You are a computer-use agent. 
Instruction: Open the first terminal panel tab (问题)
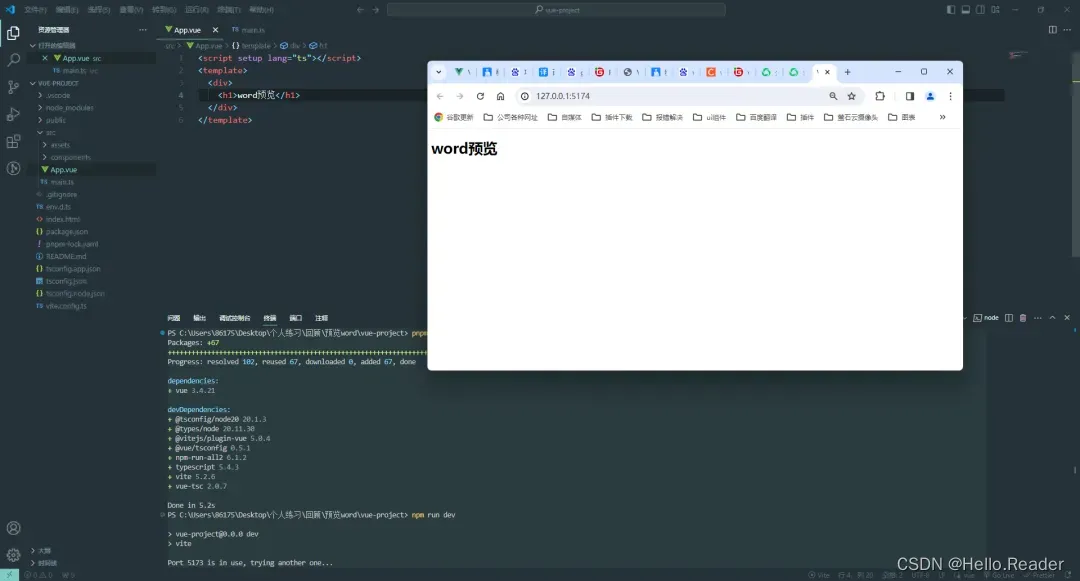(x=174, y=318)
